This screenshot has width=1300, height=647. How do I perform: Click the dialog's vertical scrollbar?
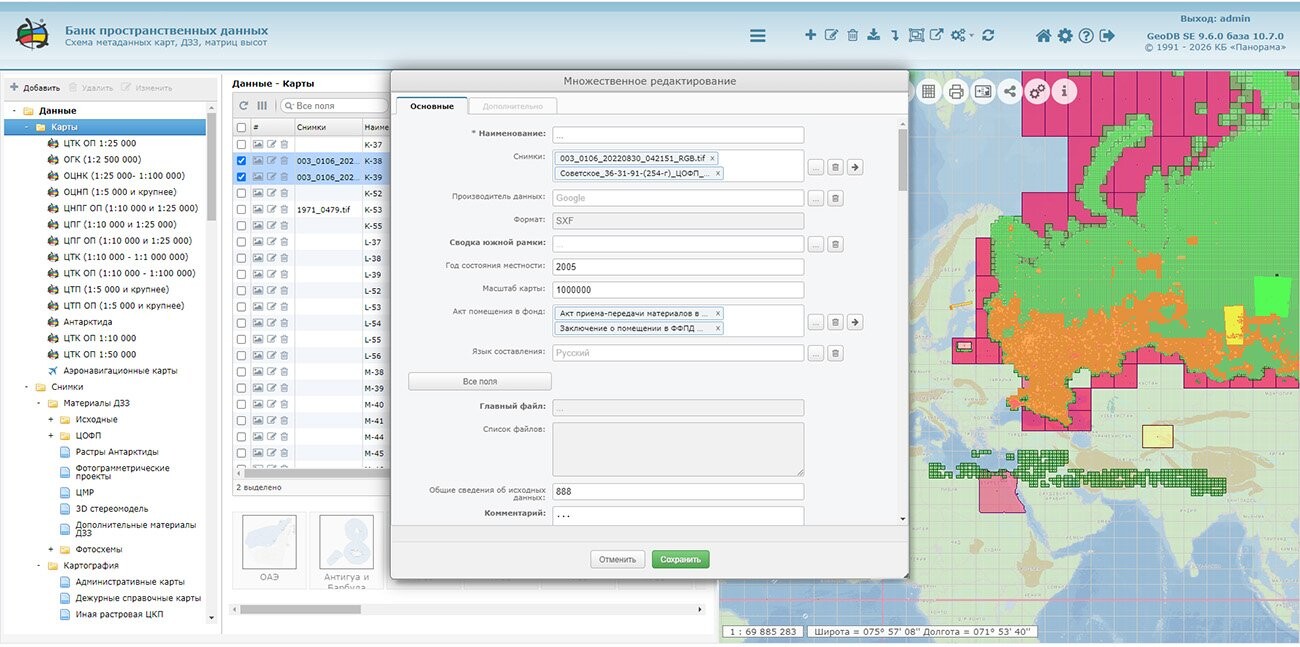(902, 160)
